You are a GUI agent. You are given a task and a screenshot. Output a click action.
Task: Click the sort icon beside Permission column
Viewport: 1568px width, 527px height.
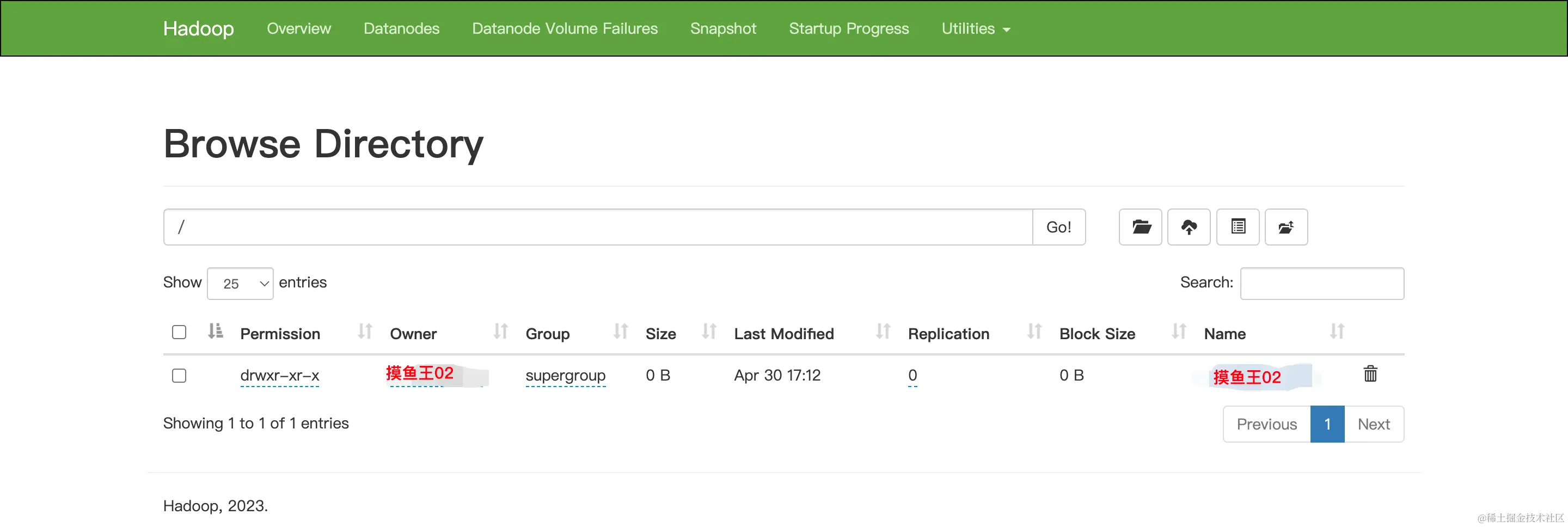(x=365, y=331)
